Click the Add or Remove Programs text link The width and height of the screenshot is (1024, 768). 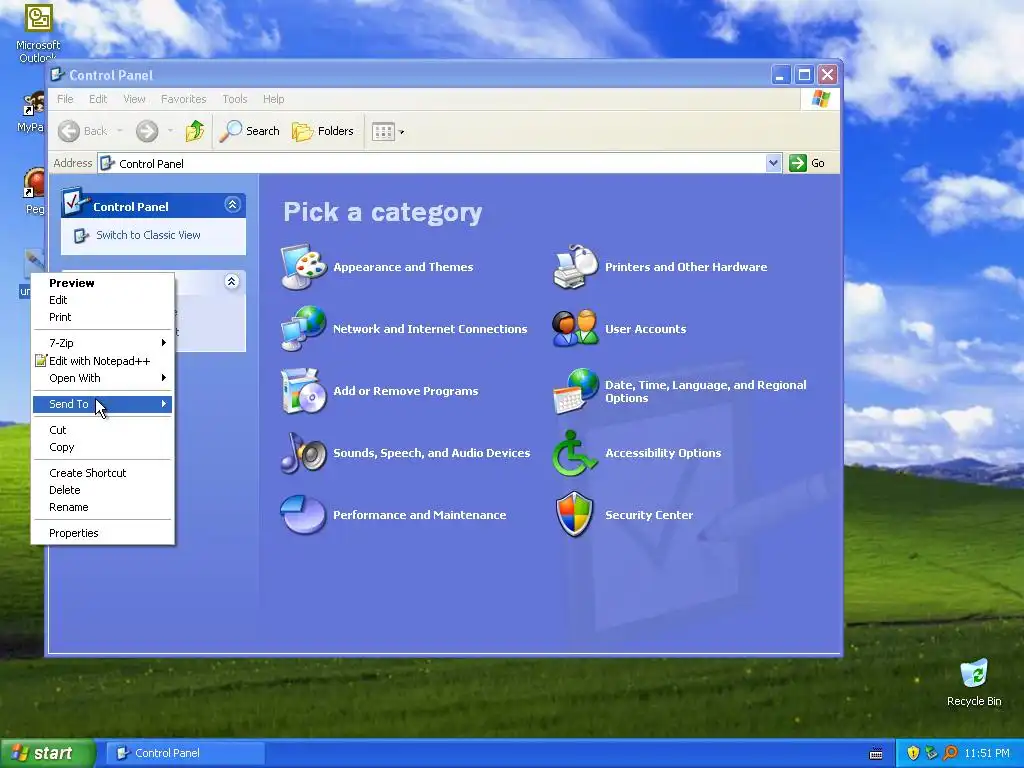(x=406, y=391)
